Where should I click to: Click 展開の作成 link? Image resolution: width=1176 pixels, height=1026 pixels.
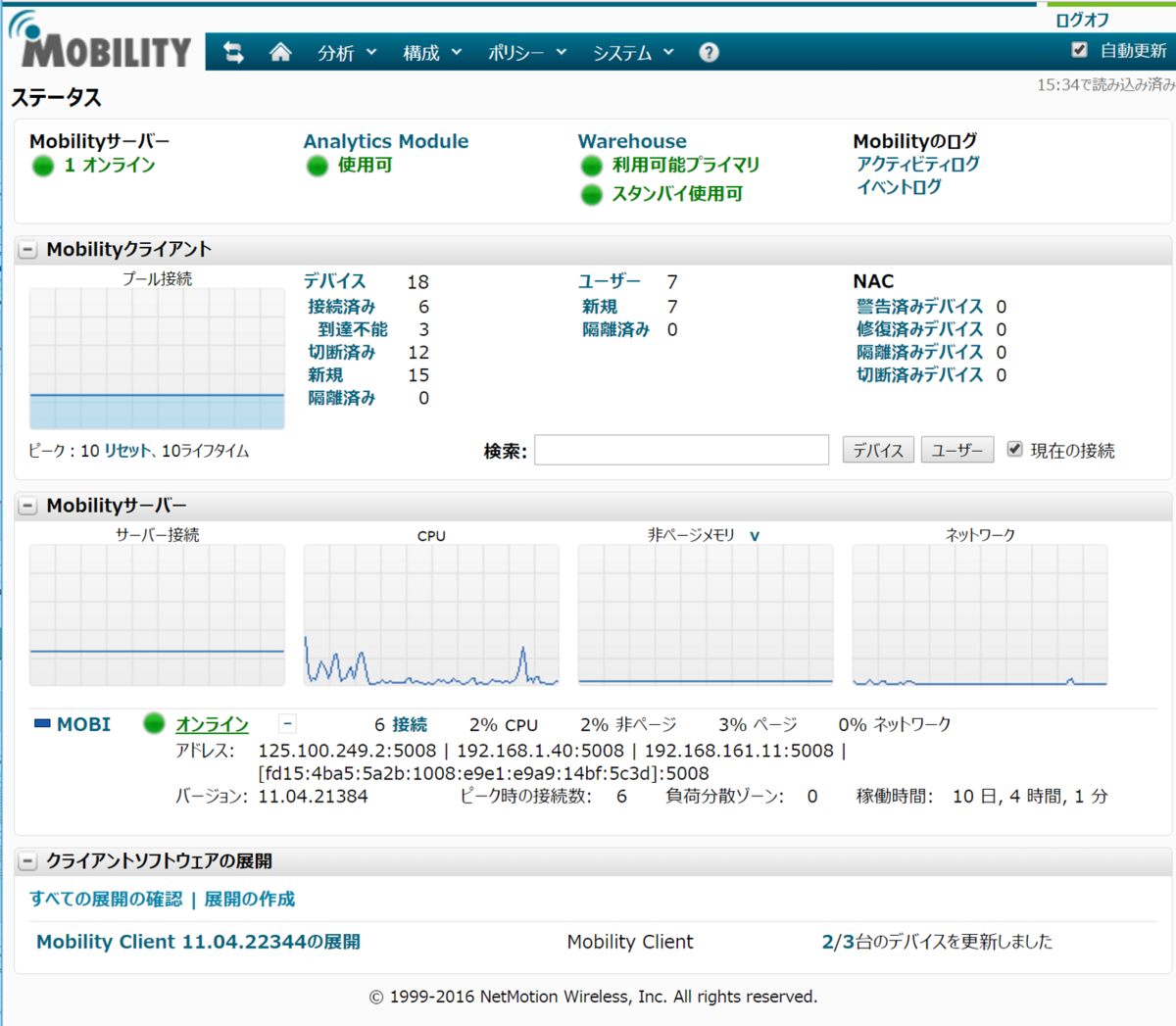click(x=249, y=900)
